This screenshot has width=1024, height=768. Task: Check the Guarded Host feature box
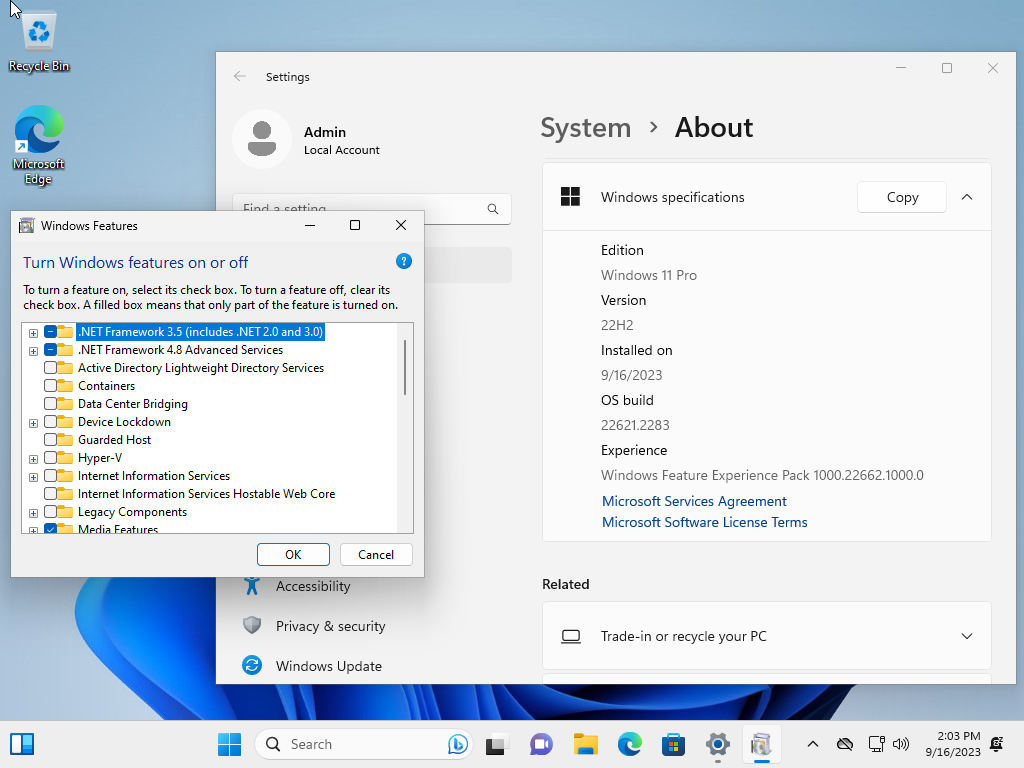[50, 440]
